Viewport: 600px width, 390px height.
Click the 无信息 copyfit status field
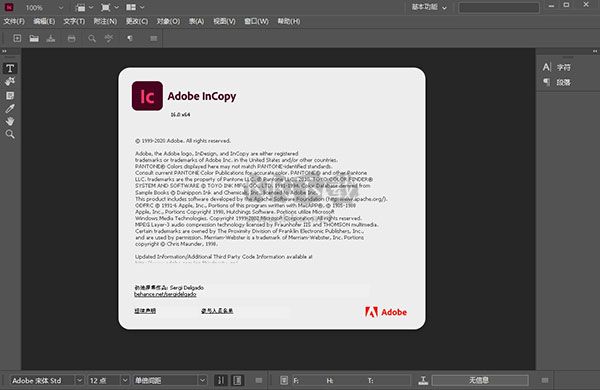click(x=480, y=380)
